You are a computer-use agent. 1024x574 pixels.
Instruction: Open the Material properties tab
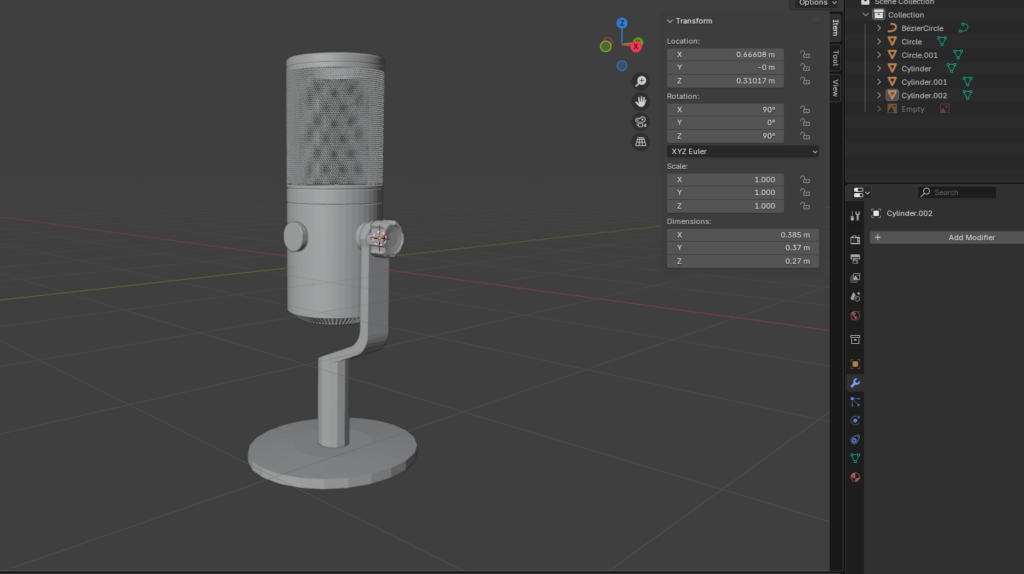point(855,477)
